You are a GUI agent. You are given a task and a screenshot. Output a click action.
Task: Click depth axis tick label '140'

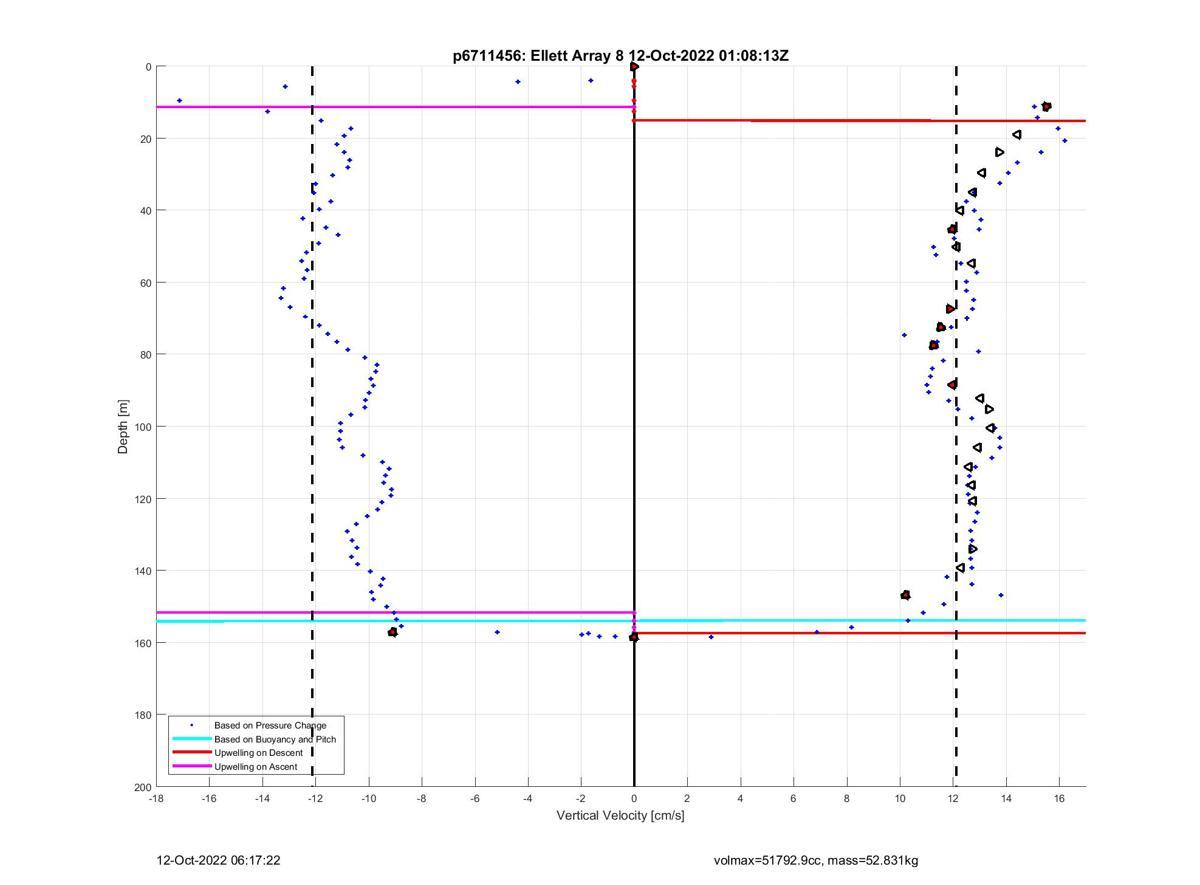(142, 571)
